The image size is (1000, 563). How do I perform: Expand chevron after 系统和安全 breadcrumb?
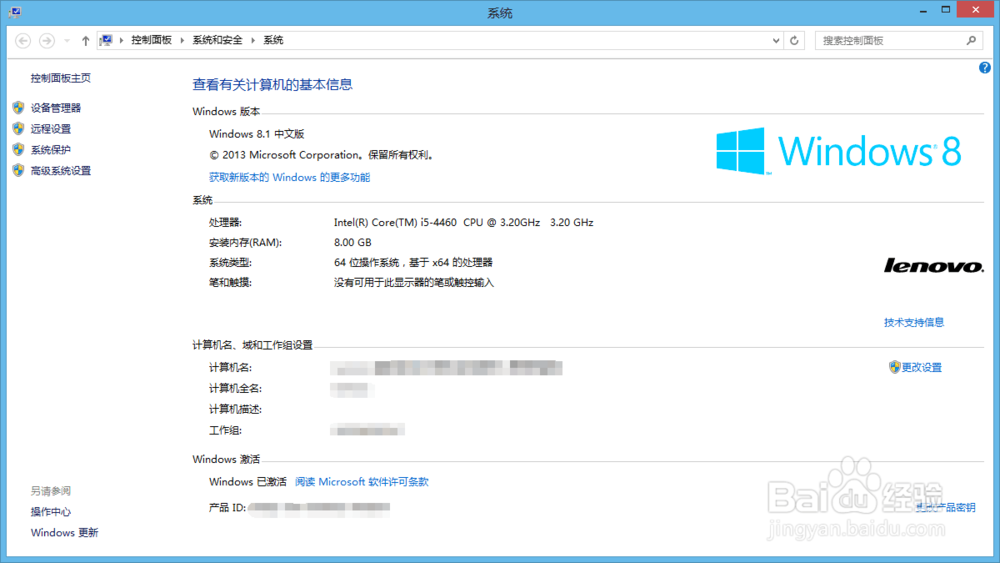click(x=253, y=40)
